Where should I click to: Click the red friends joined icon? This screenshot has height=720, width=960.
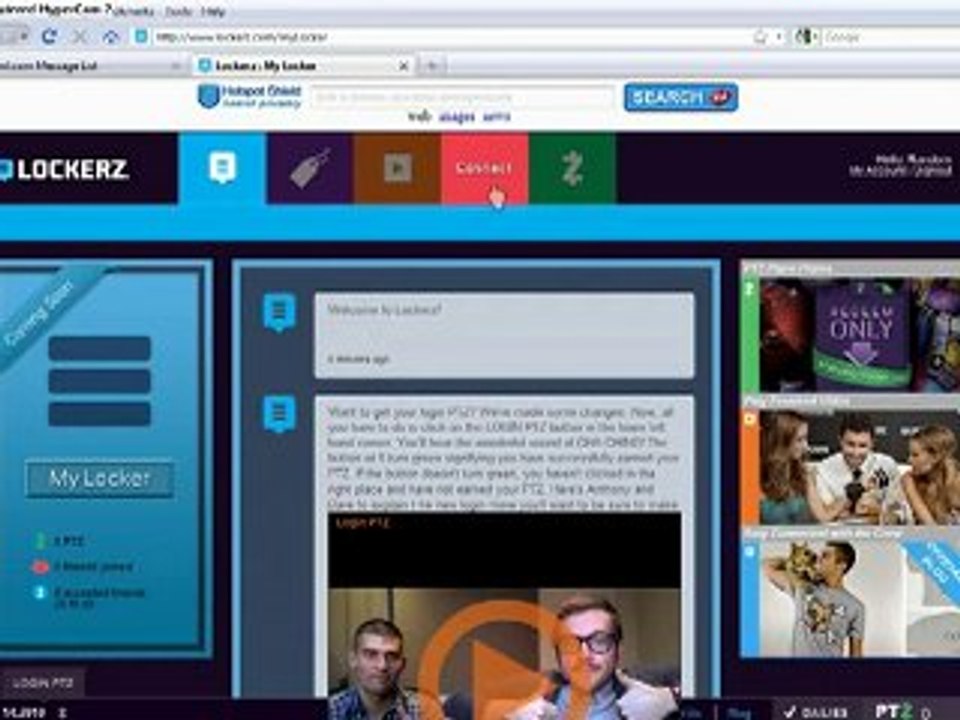(40, 567)
